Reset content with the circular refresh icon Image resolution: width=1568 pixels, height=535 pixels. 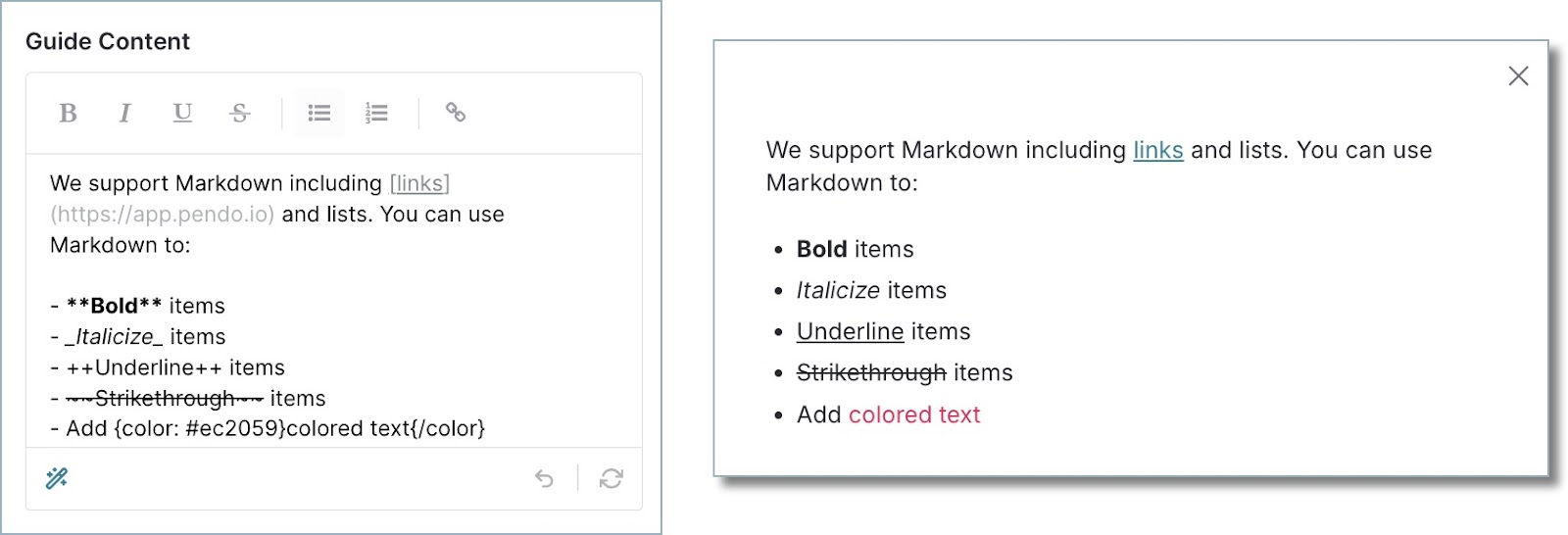click(611, 478)
